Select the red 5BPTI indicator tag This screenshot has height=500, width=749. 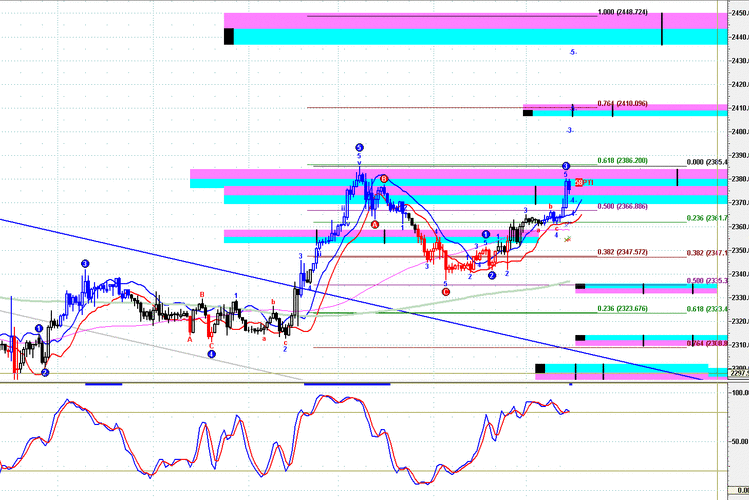tap(584, 182)
